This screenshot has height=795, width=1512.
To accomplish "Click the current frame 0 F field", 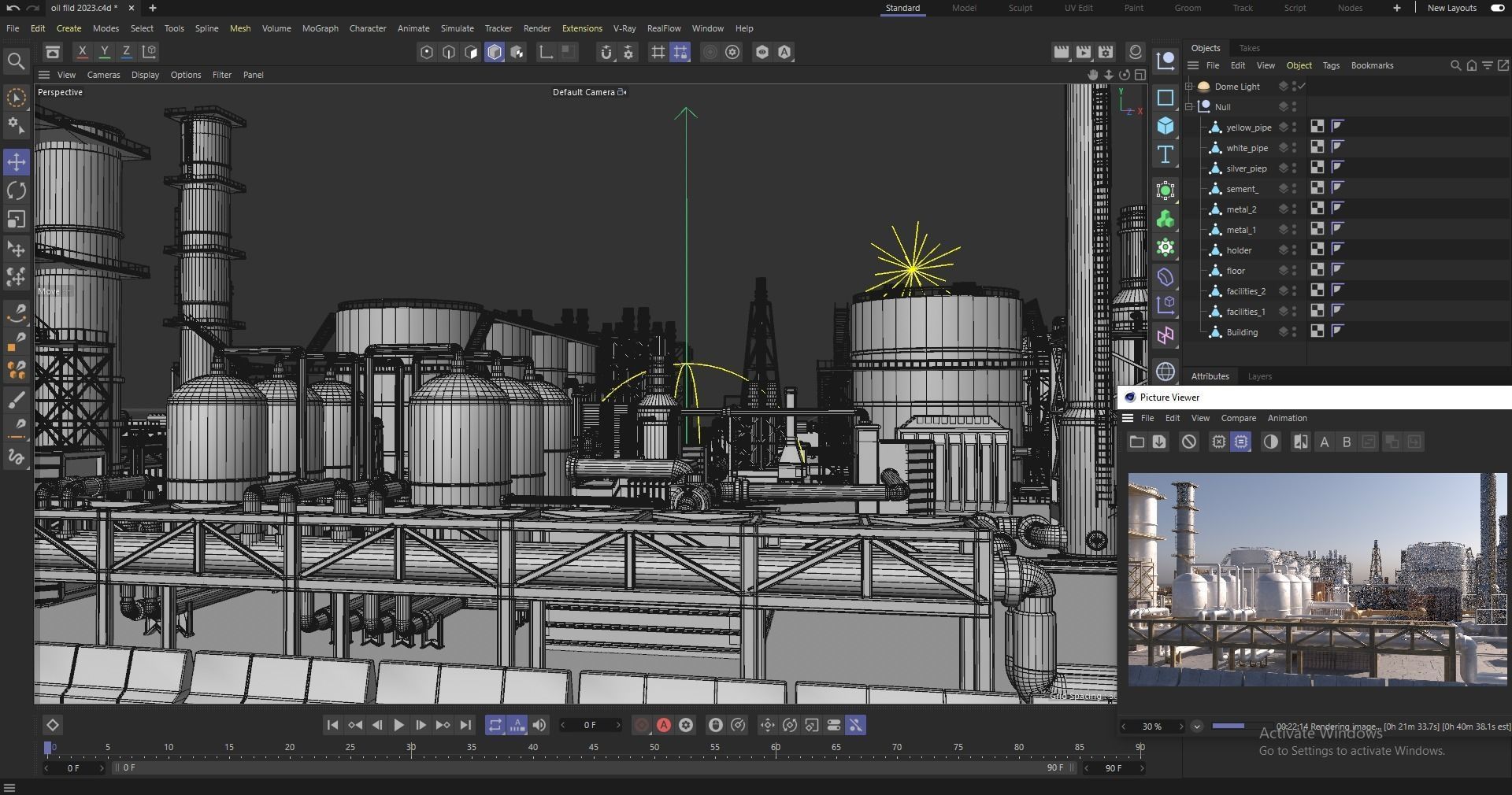I will pos(591,726).
